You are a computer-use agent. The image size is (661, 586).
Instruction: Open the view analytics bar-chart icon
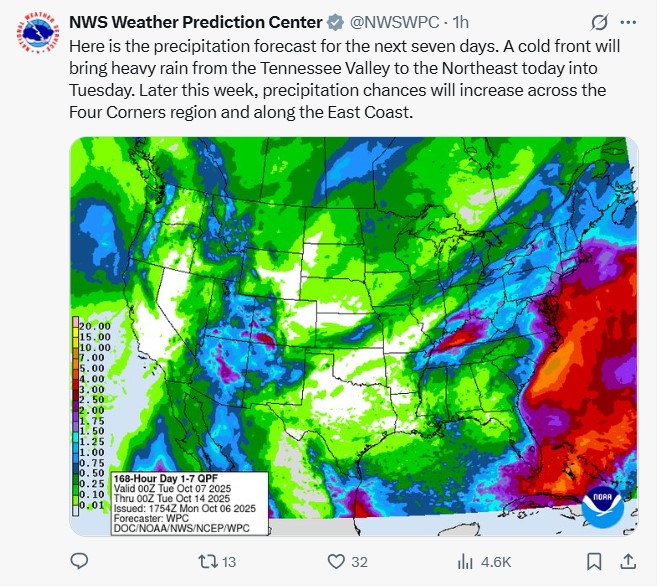(x=464, y=561)
